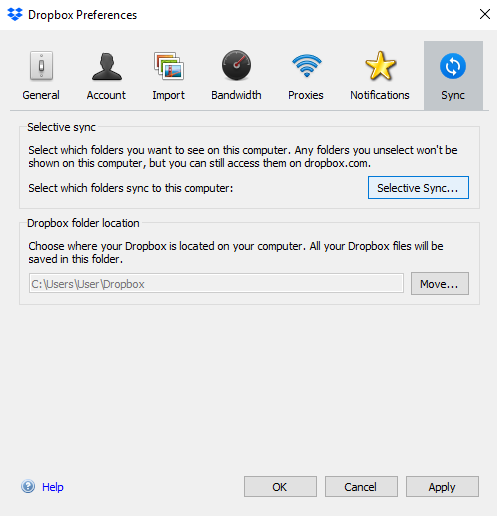Click the "Selective sync" group heading
Viewport: 497px width, 516px height.
pos(61,127)
